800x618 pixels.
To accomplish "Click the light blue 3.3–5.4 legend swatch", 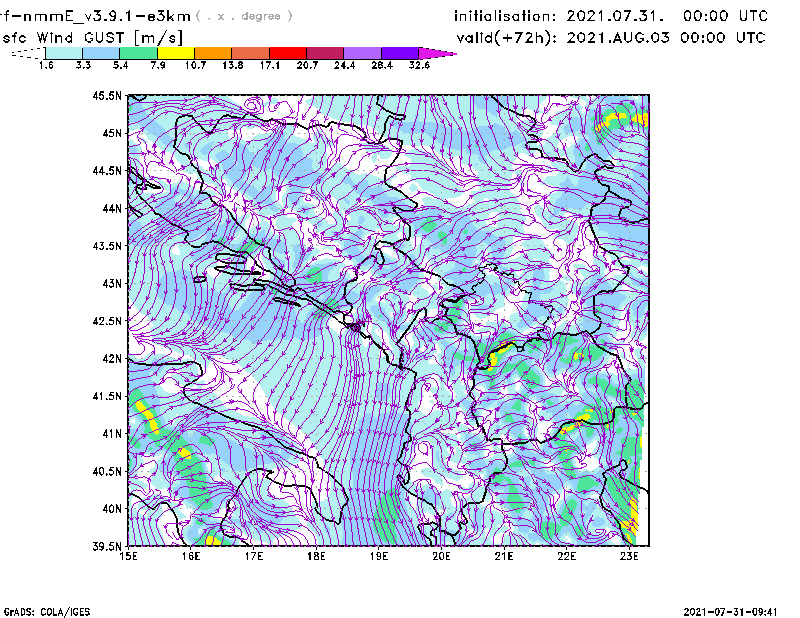I will point(101,53).
